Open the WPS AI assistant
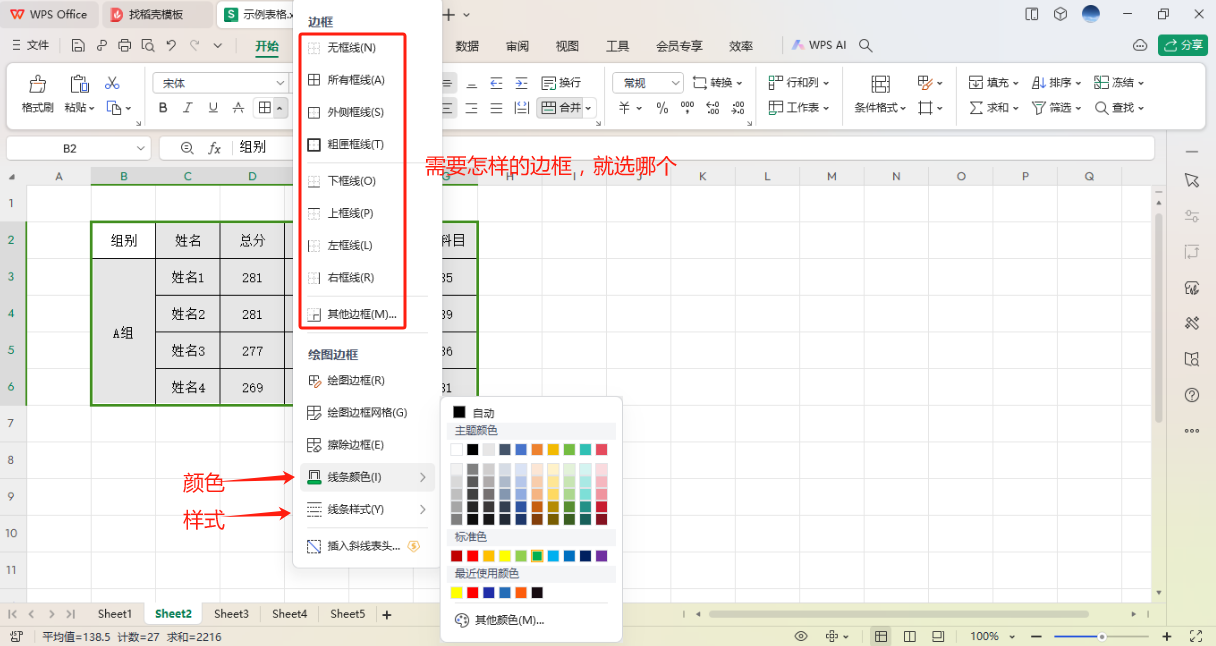The width and height of the screenshot is (1216, 646). pos(819,45)
